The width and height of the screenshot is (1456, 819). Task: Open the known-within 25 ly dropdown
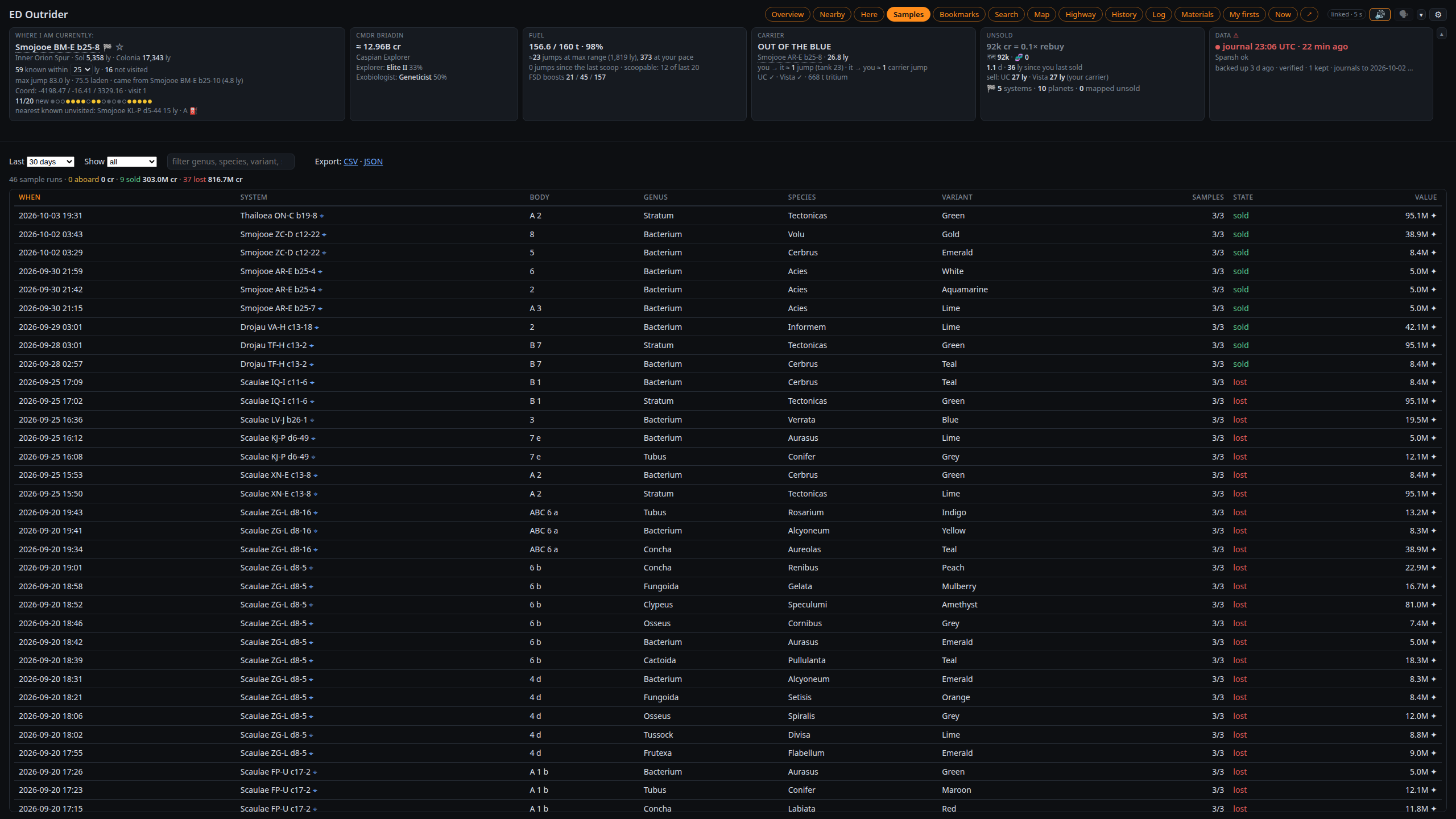pos(81,69)
